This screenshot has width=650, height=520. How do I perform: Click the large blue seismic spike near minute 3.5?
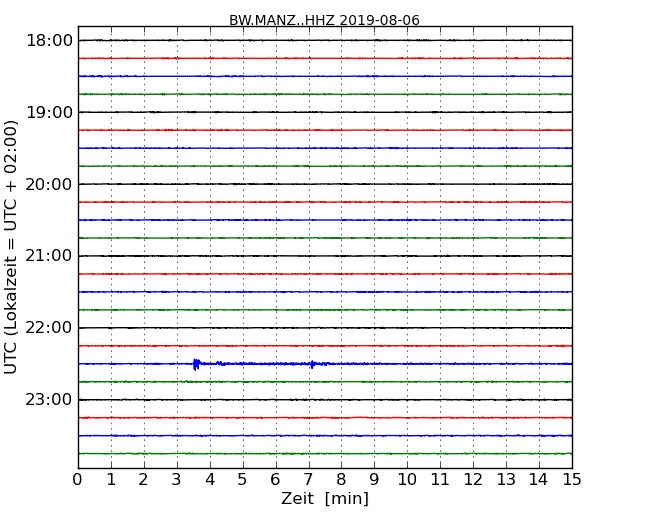point(196,364)
